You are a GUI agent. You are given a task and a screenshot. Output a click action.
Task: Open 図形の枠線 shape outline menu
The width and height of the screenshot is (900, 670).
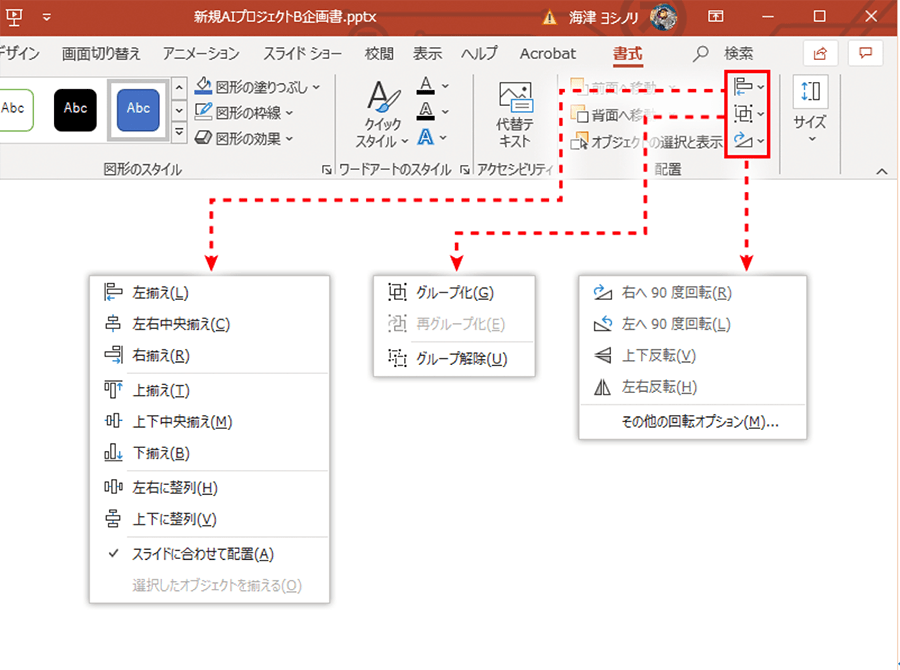coord(244,113)
